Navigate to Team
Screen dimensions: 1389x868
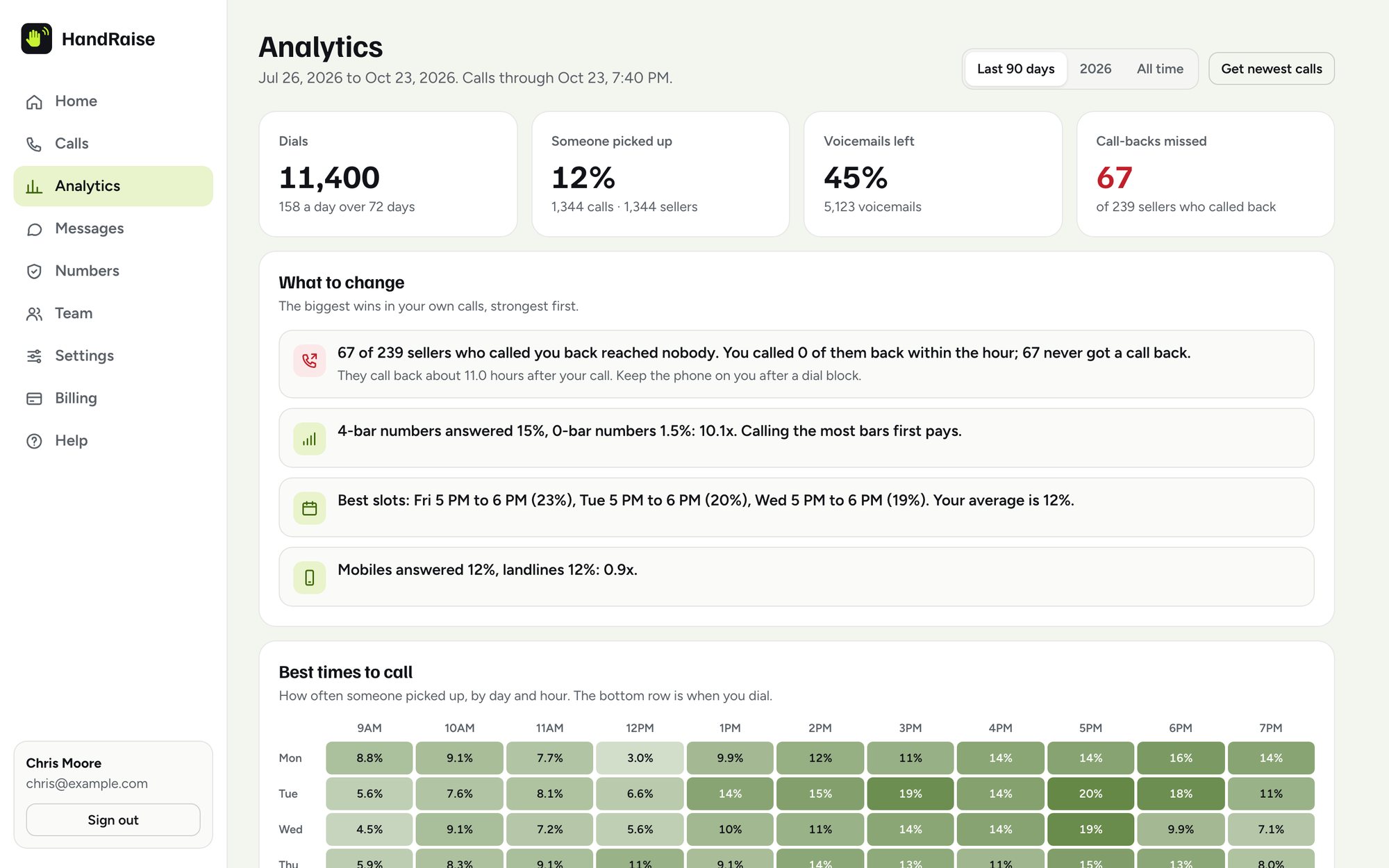coord(113,314)
